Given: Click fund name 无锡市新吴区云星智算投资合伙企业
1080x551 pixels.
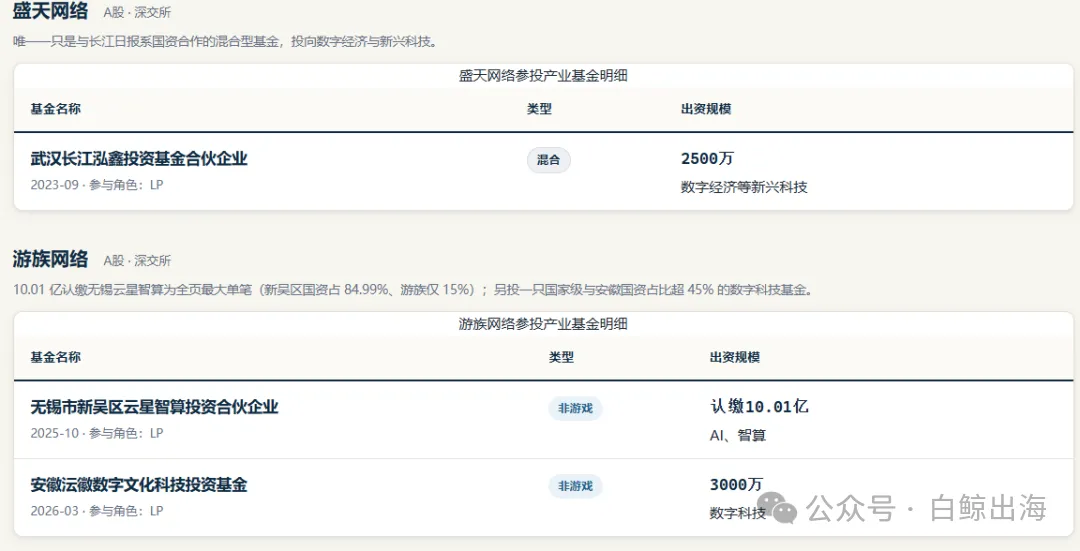Looking at the screenshot, I should click(x=154, y=407).
